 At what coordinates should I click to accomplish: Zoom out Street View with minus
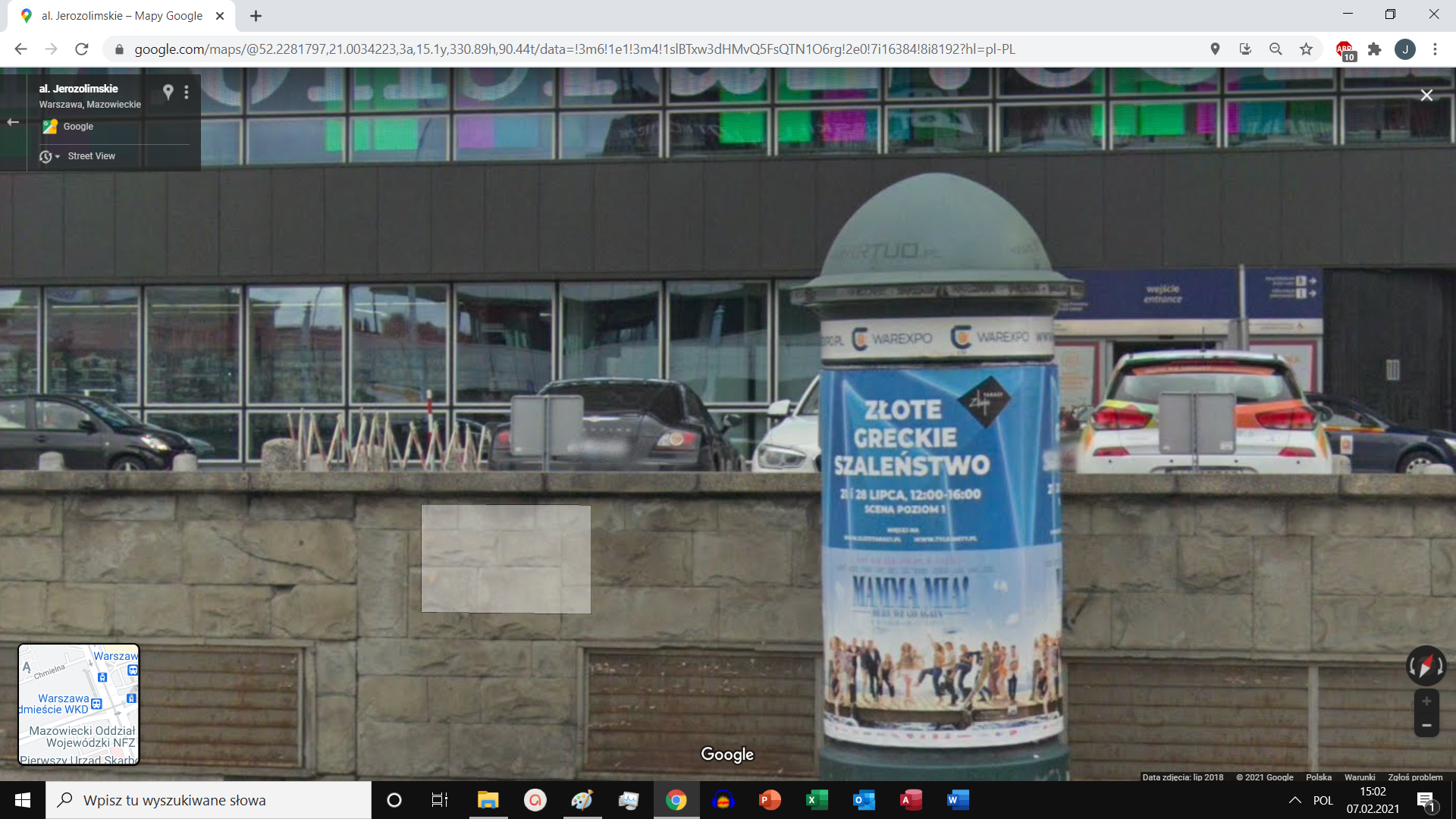pyautogui.click(x=1426, y=726)
